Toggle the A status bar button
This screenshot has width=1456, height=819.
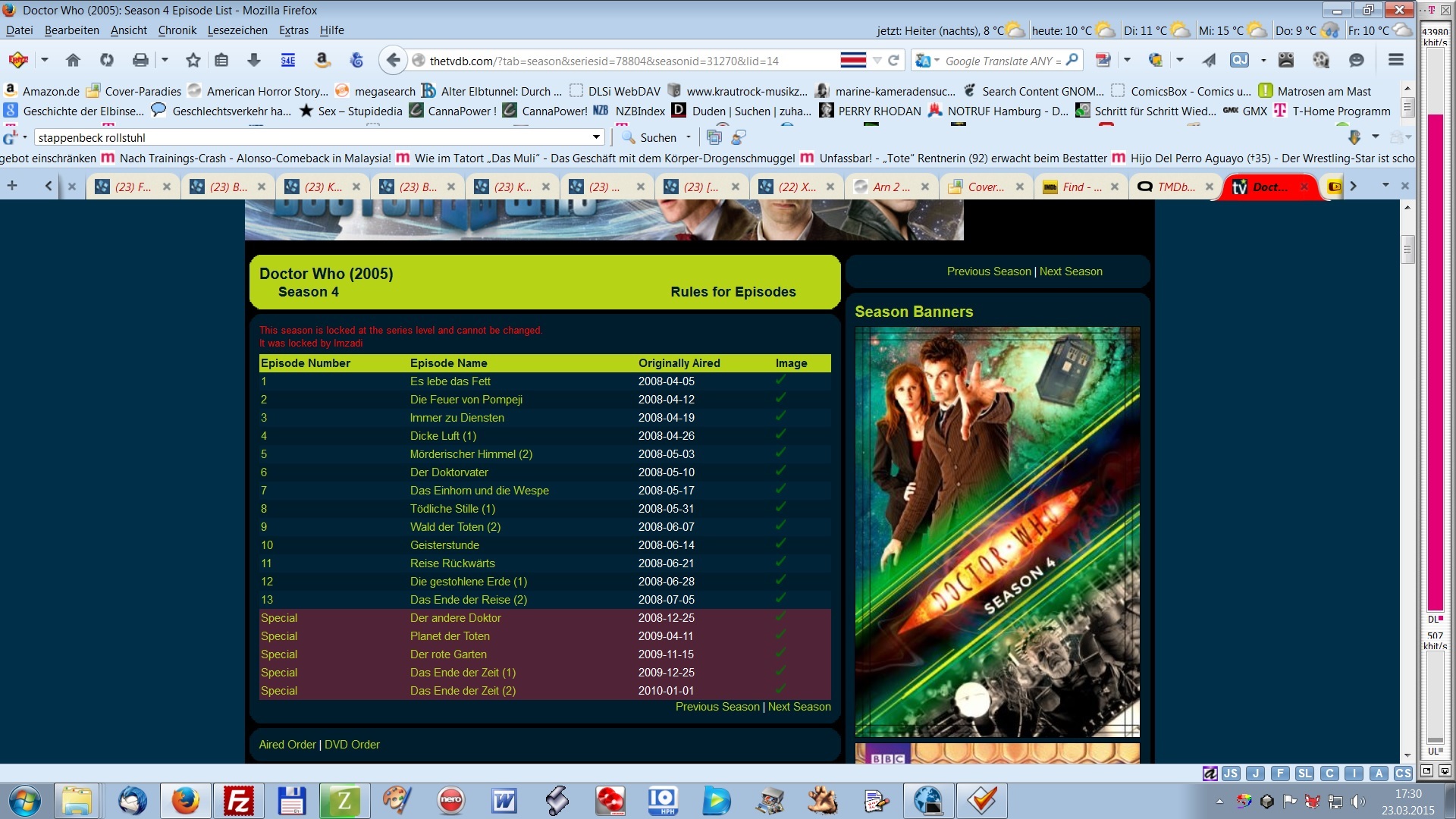coord(1379,773)
